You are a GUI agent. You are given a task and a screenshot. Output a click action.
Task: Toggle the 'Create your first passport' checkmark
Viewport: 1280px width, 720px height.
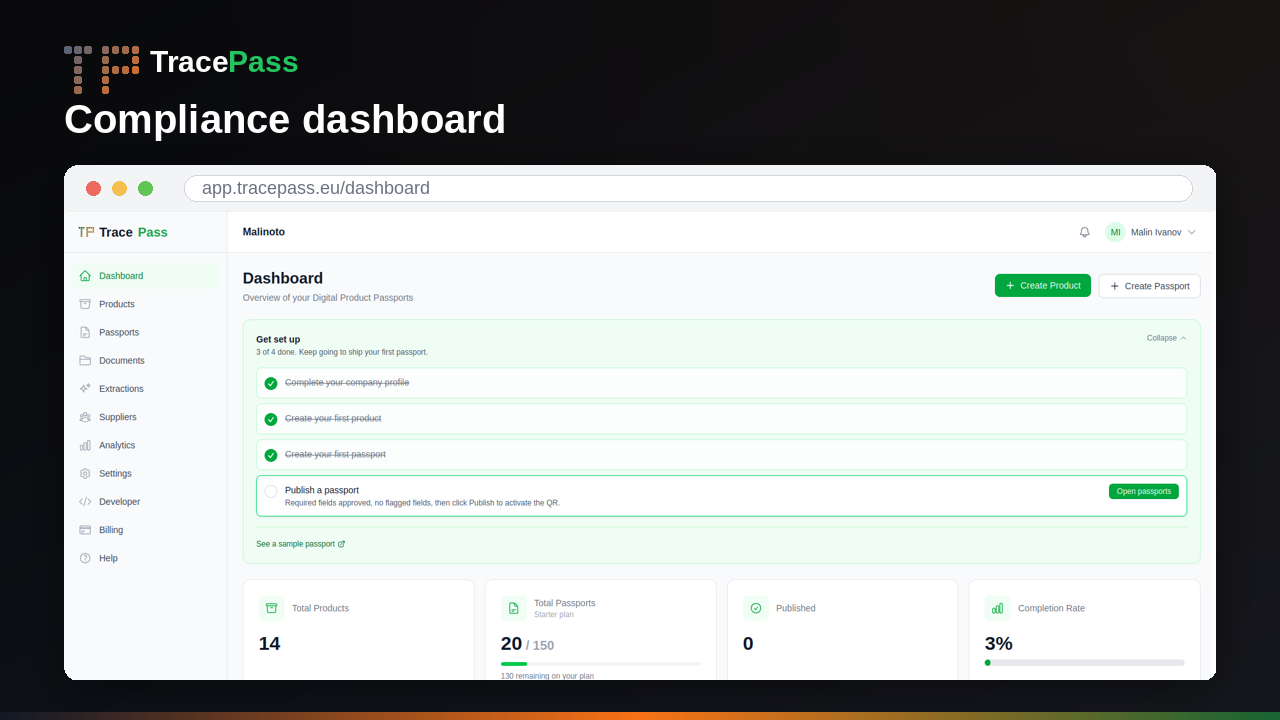point(270,455)
